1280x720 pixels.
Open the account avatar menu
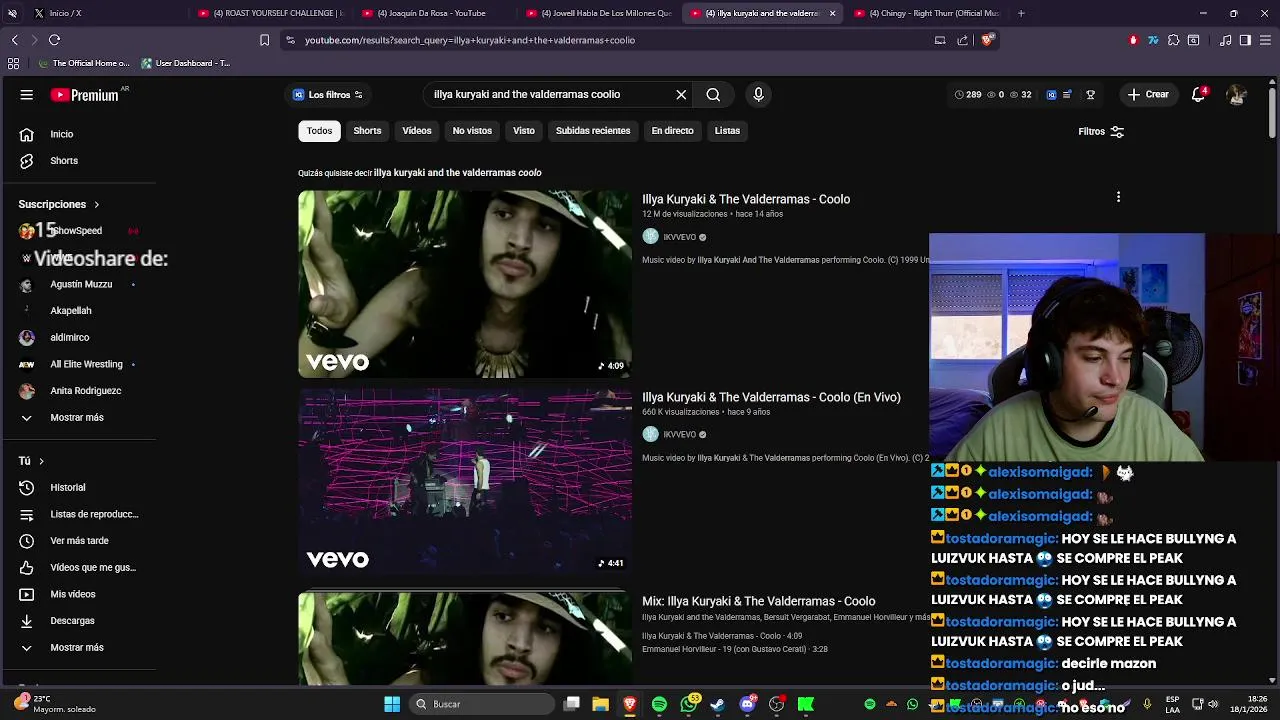(x=1237, y=95)
